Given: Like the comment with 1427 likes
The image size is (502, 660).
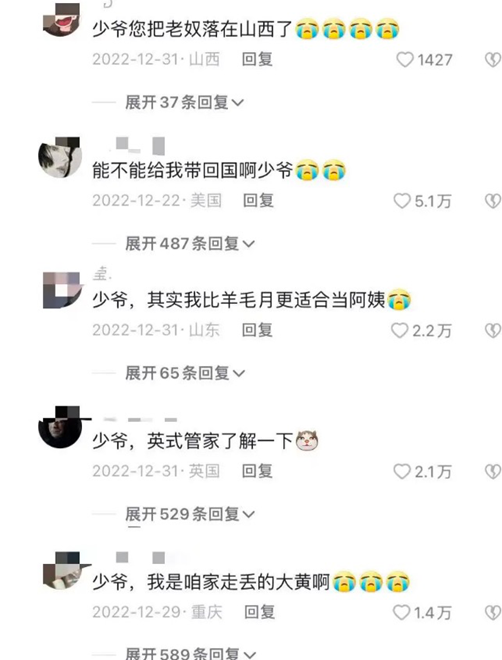Looking at the screenshot, I should [405, 60].
